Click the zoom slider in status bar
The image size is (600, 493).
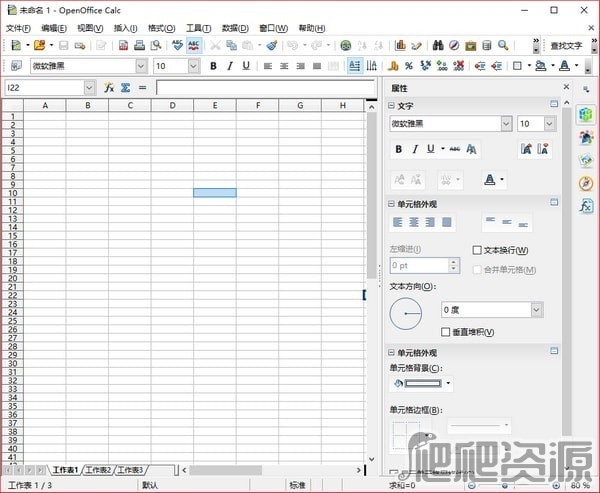point(514,485)
